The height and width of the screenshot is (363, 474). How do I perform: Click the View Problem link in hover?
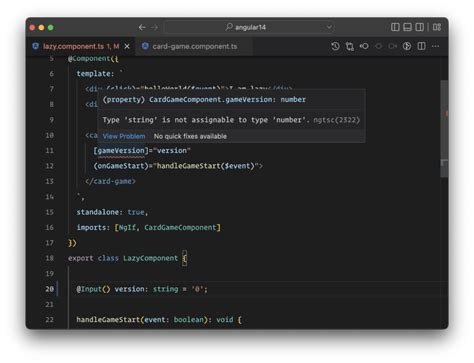tap(124, 136)
